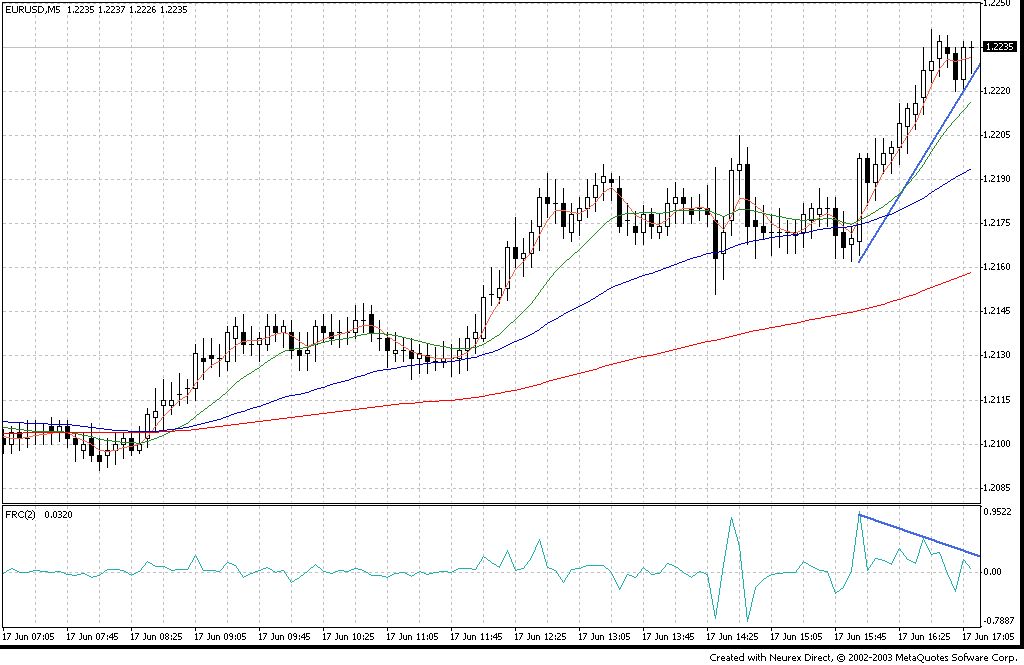1024x665 pixels.
Task: Click the 17 Jun 09:45 time label
Action: [x=284, y=636]
